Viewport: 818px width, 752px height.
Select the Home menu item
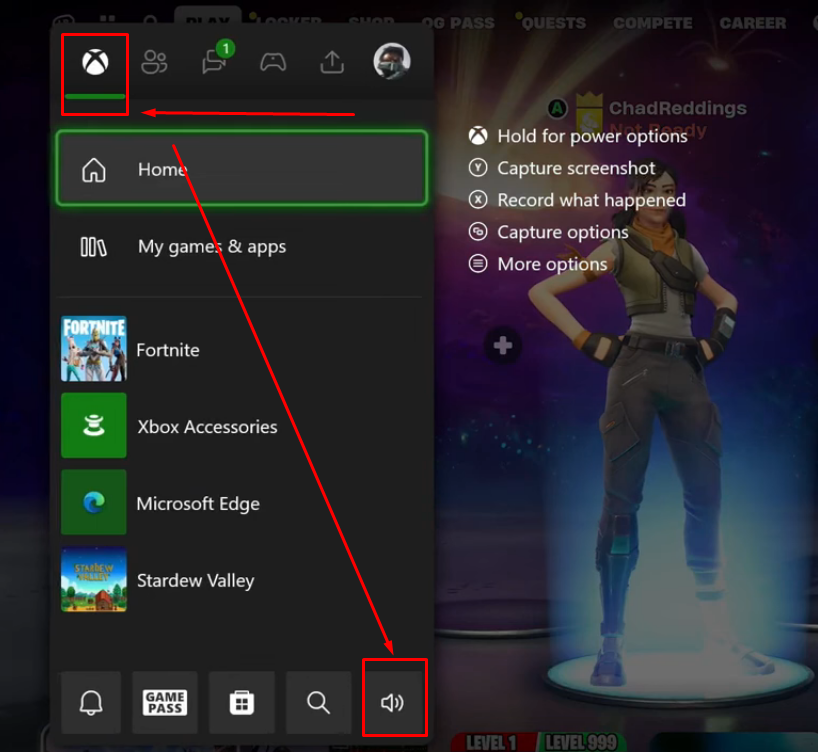point(242,168)
